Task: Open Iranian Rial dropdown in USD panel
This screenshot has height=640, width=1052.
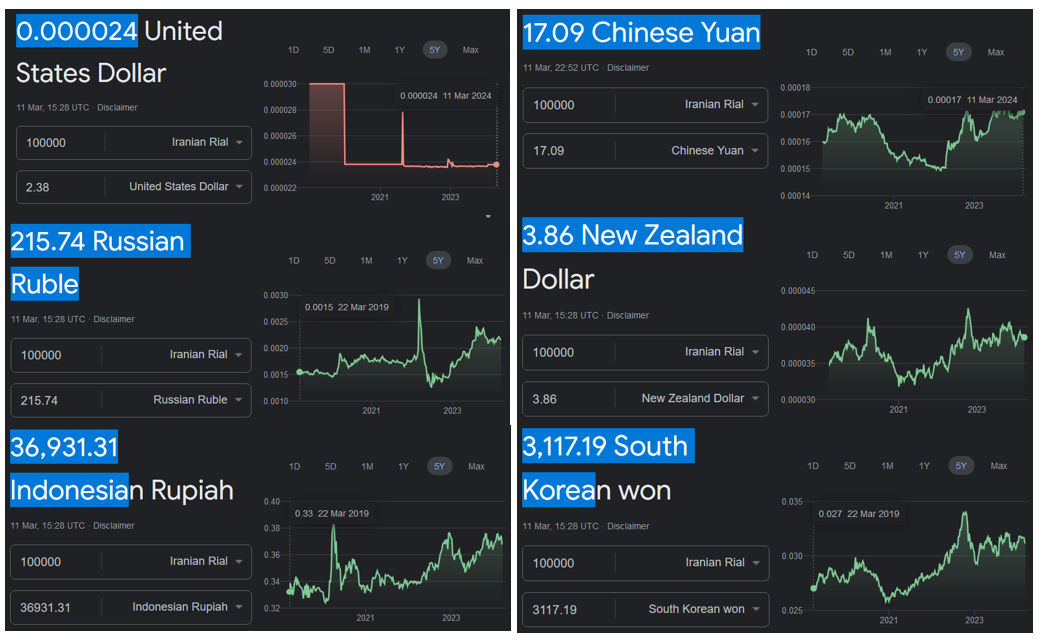Action: tap(205, 142)
